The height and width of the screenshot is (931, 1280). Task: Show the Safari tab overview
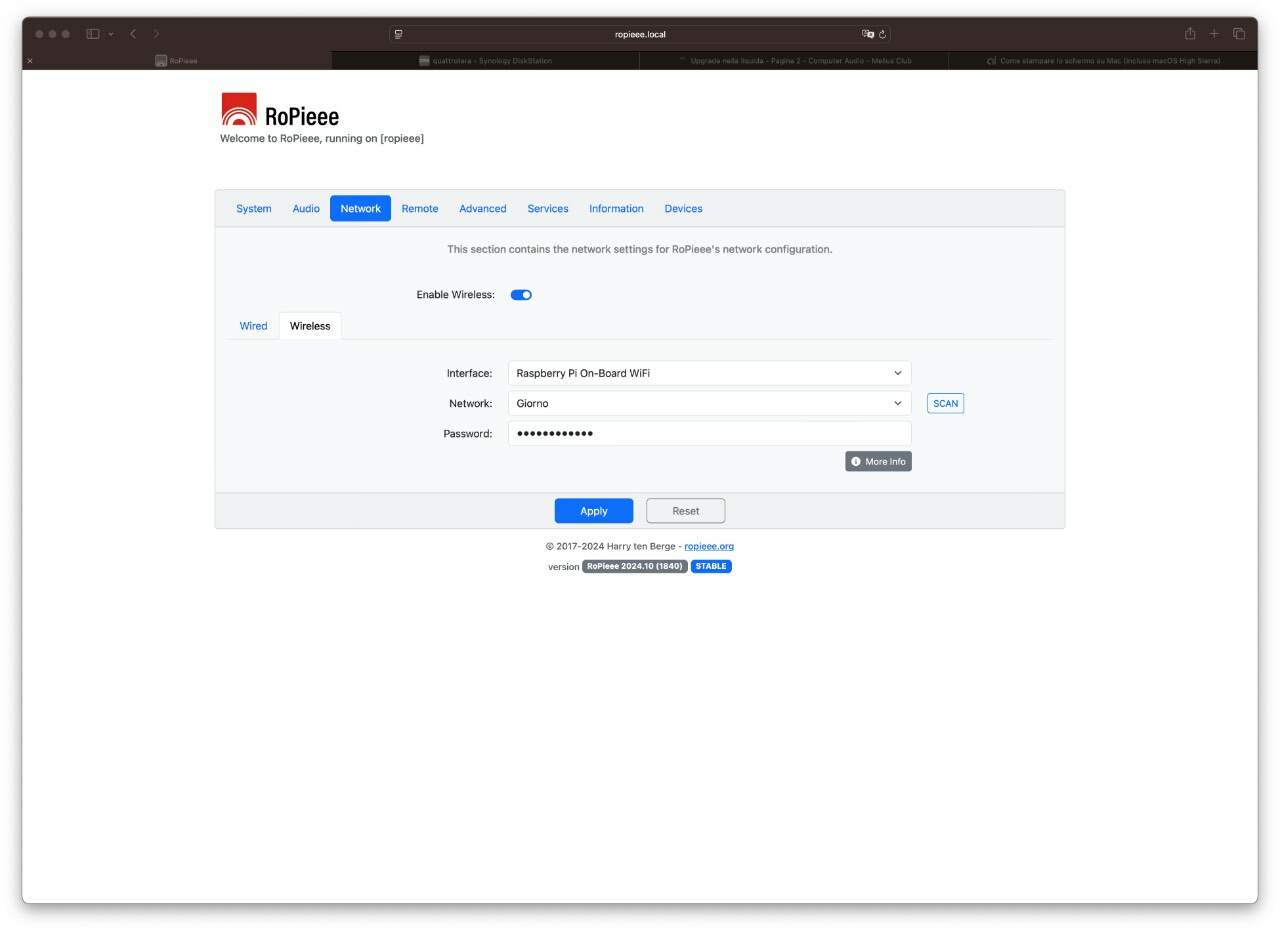pos(1238,34)
